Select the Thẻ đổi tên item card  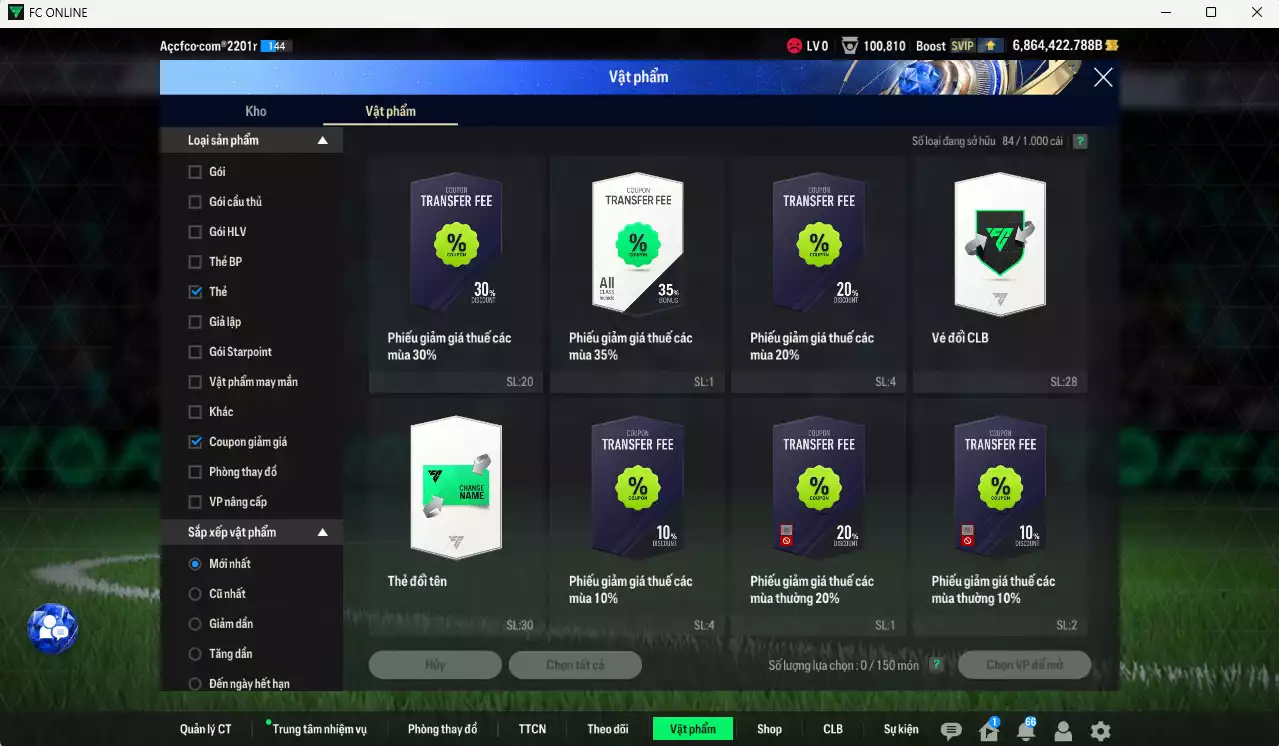(x=456, y=517)
